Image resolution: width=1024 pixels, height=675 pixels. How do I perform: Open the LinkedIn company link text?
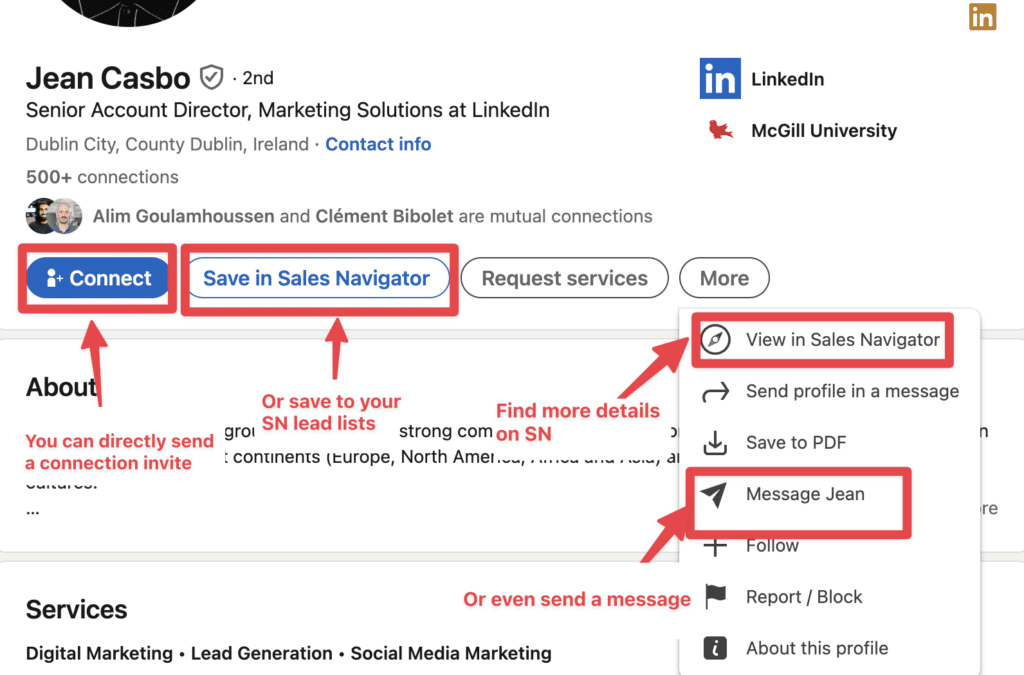[788, 79]
